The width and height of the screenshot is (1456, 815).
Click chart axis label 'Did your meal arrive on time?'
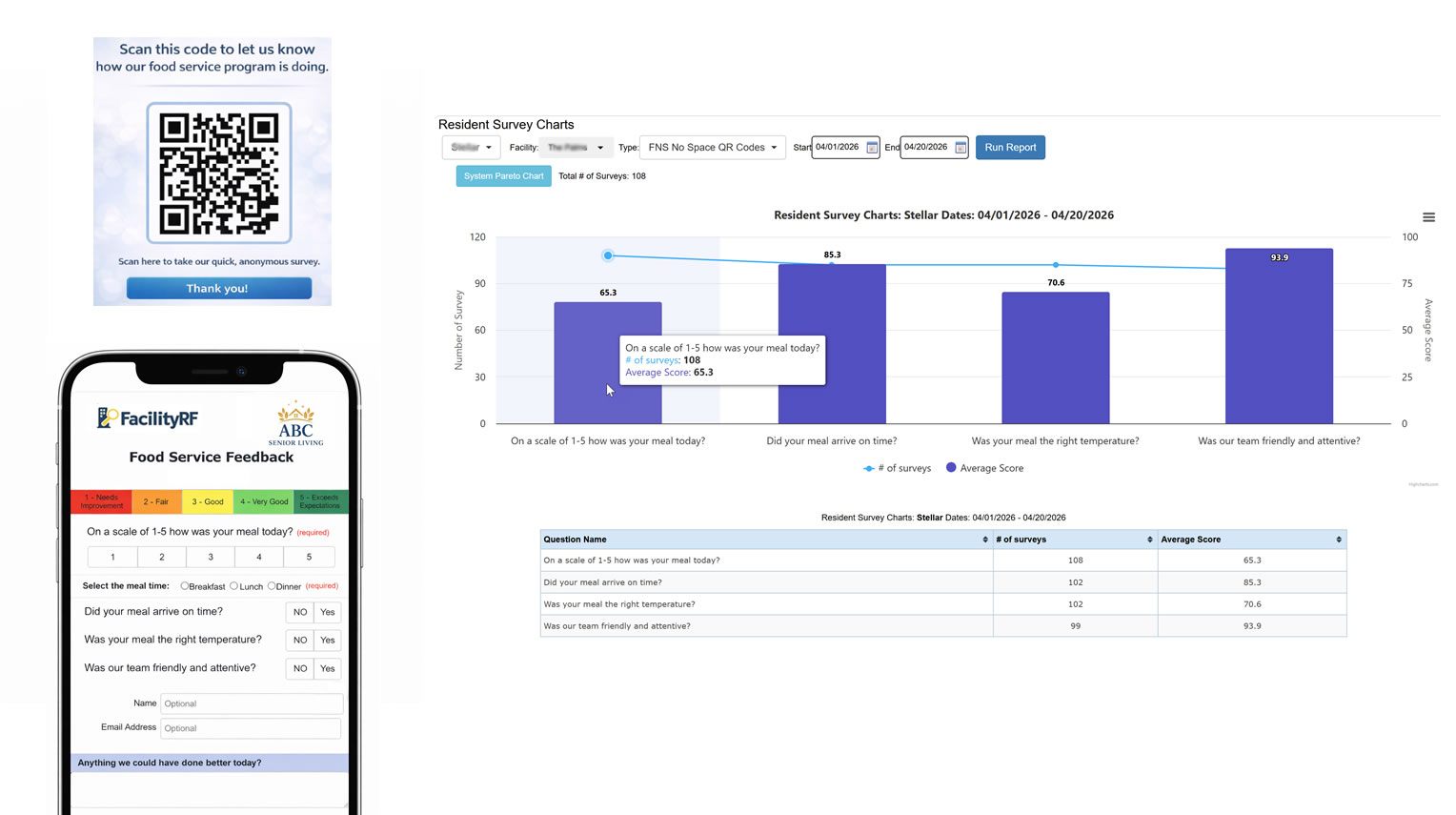[832, 441]
